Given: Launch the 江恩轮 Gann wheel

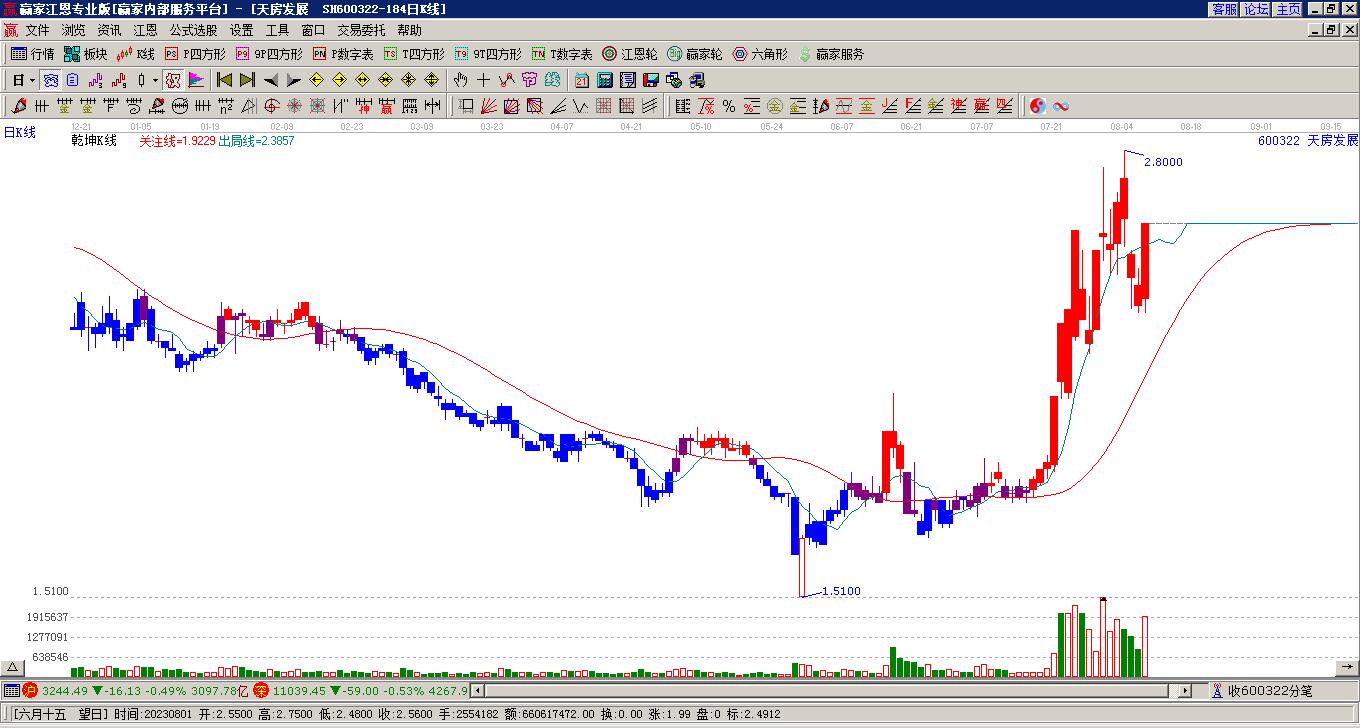Looking at the screenshot, I should point(630,54).
